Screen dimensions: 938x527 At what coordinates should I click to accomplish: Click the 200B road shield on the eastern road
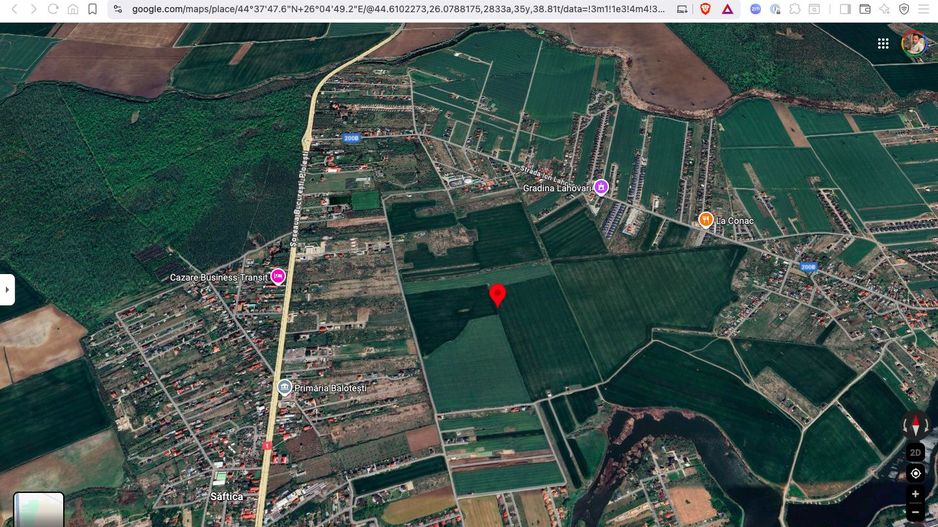[808, 267]
